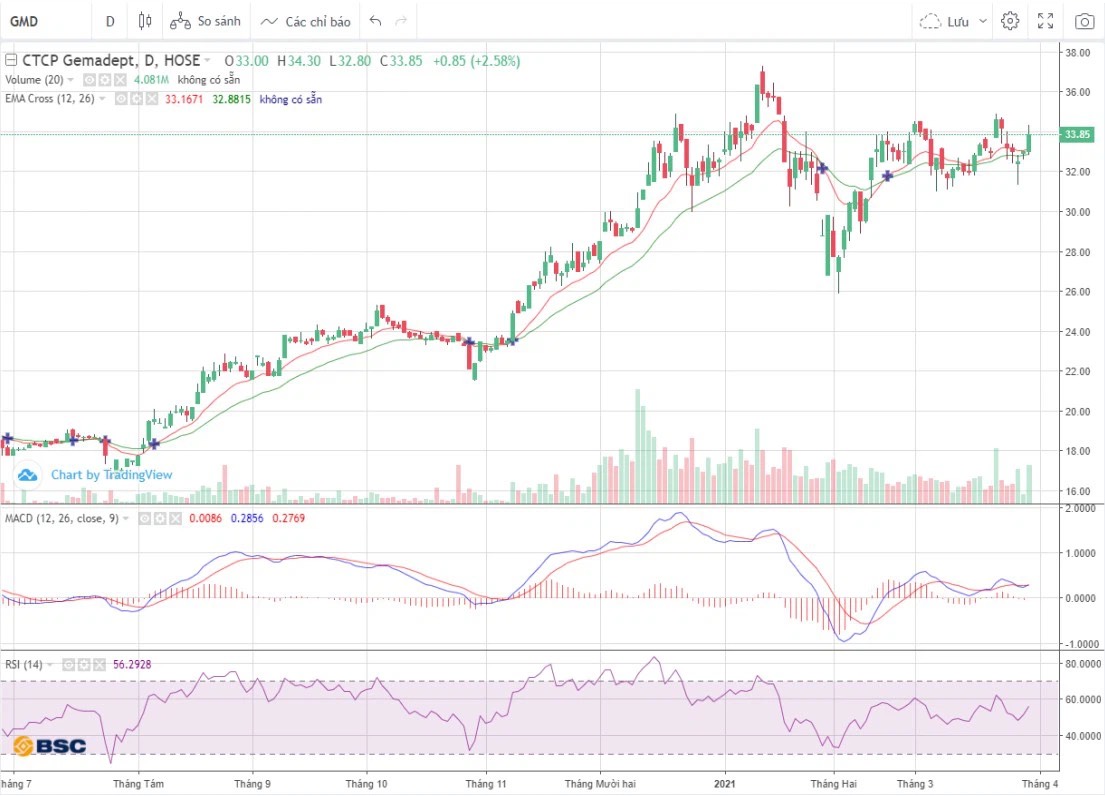Screen dimensions: 1105x796
Task: Click the redo arrow in toolbar
Action: point(401,21)
